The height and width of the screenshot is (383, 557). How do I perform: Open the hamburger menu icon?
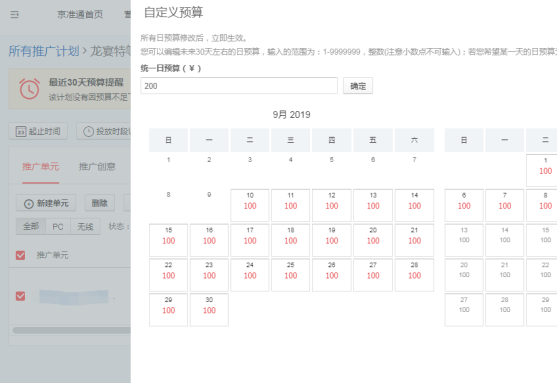(x=14, y=15)
